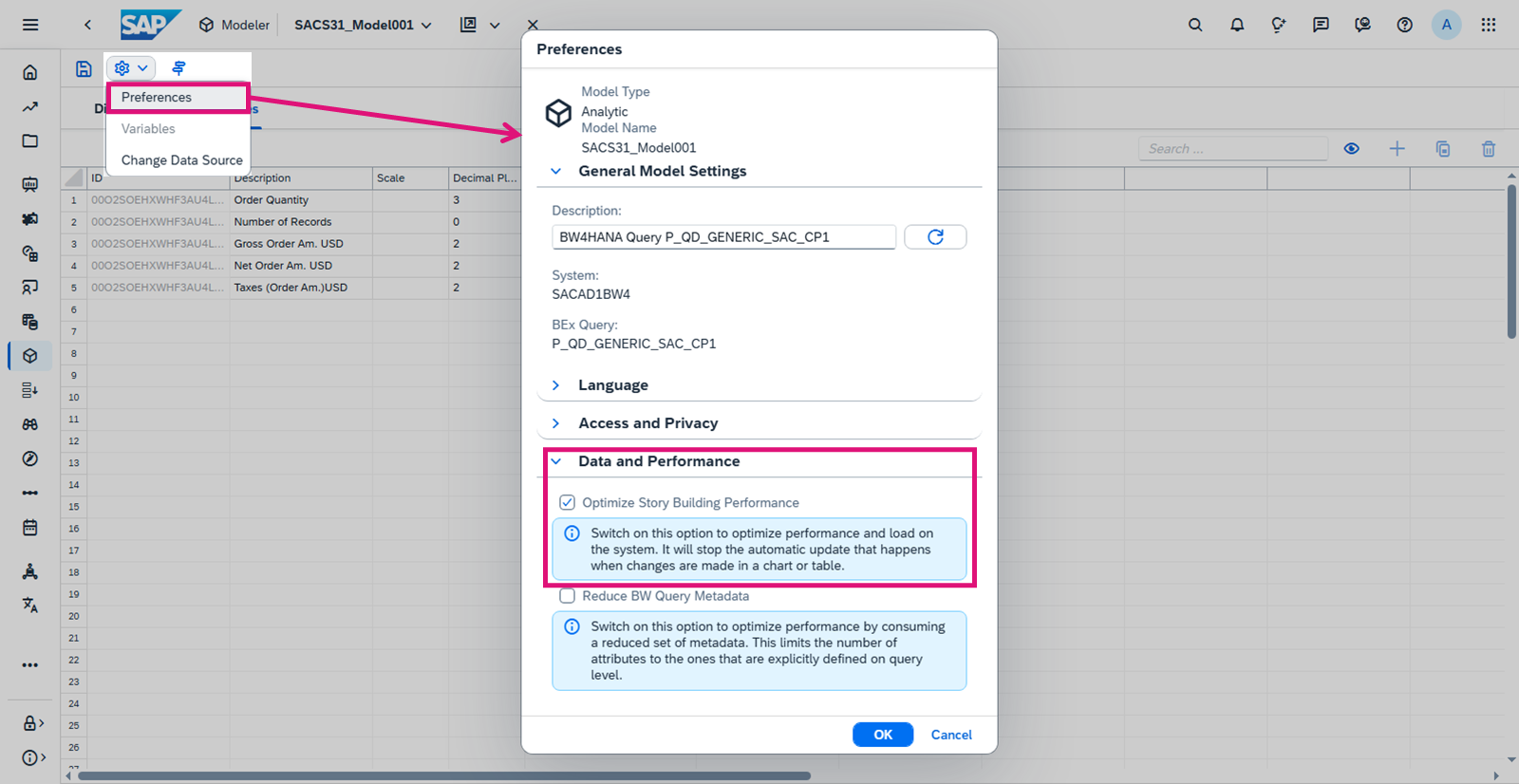Uncheck Optimize Story Building Performance
The image size is (1519, 784).
[567, 502]
